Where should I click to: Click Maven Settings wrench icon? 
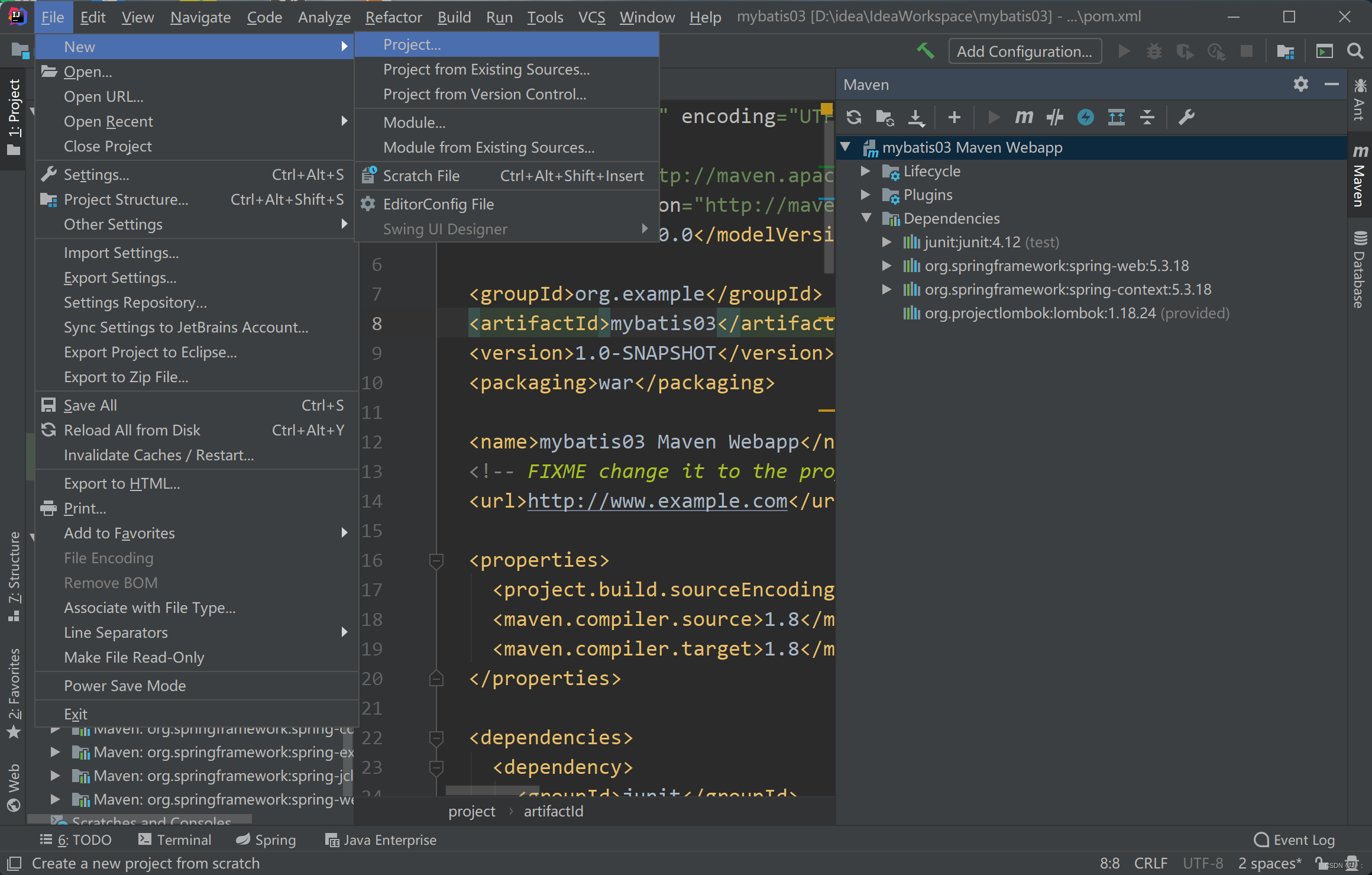pyautogui.click(x=1186, y=117)
